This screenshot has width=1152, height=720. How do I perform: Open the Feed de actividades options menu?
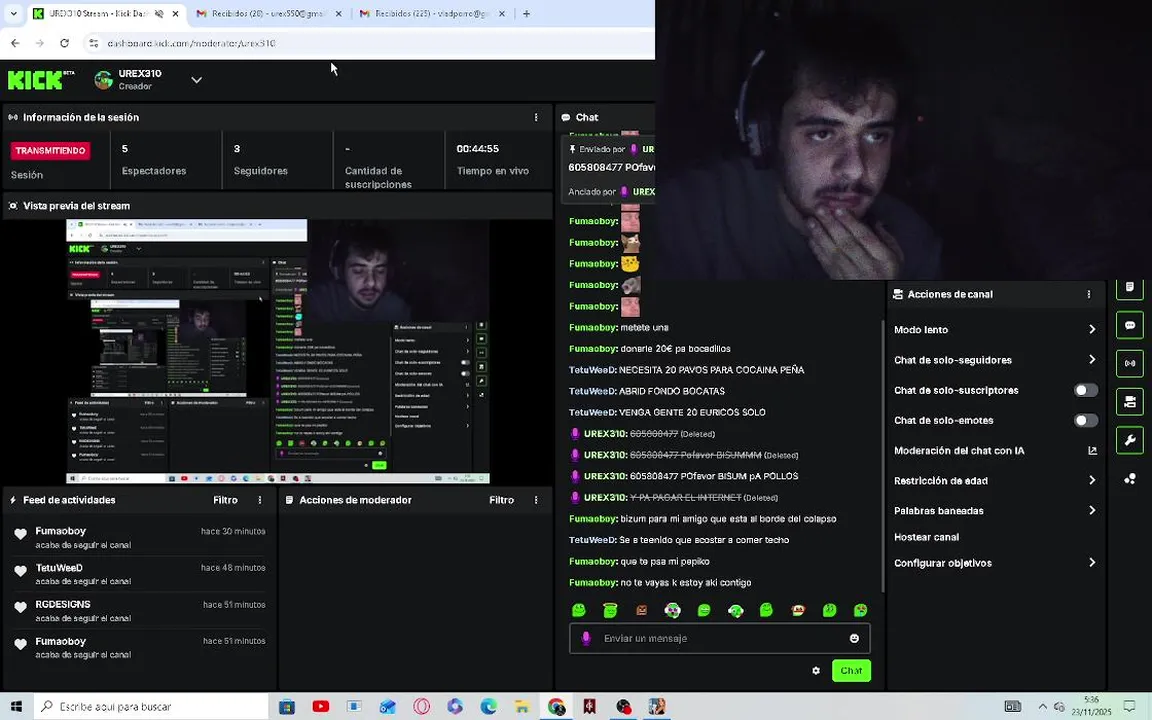pos(259,500)
